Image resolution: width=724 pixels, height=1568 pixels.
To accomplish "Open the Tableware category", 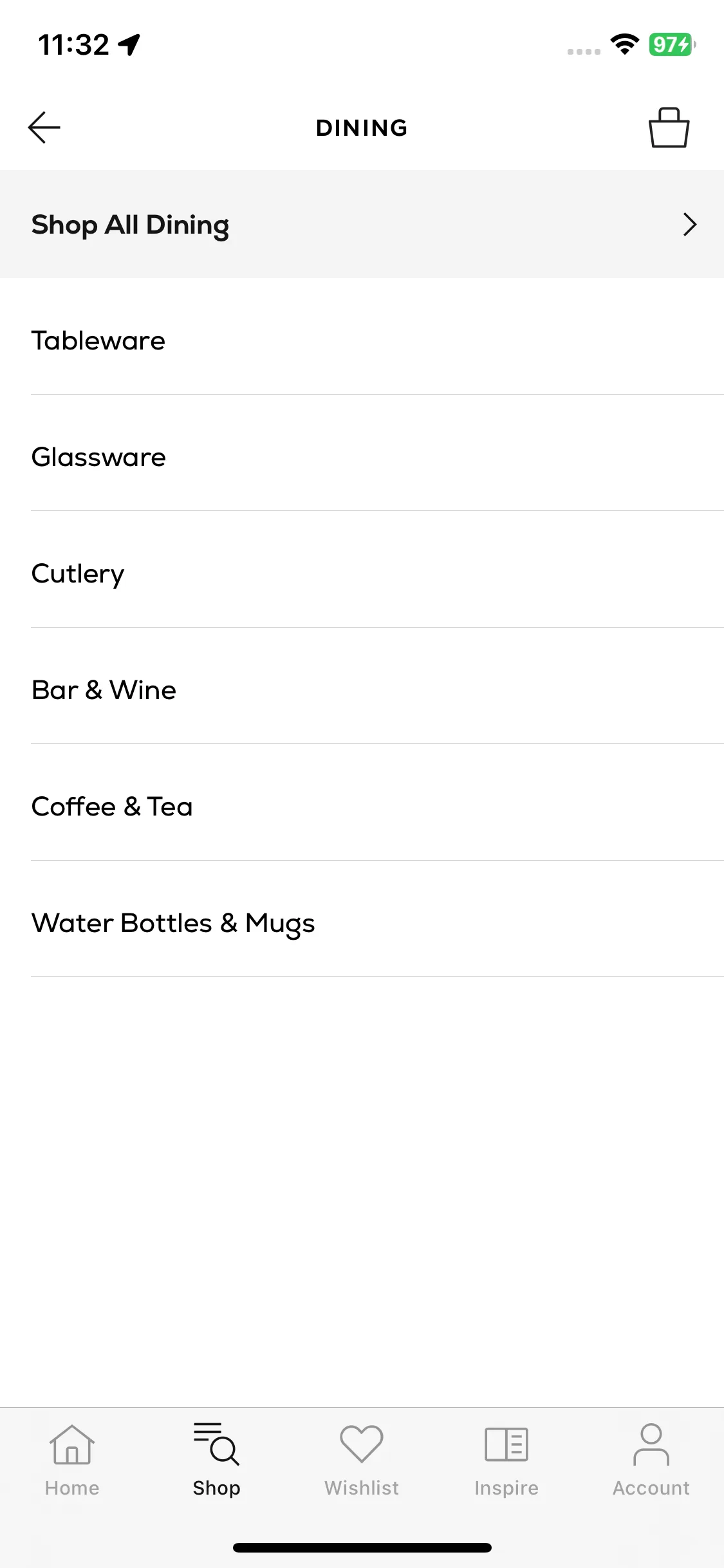I will click(x=362, y=341).
